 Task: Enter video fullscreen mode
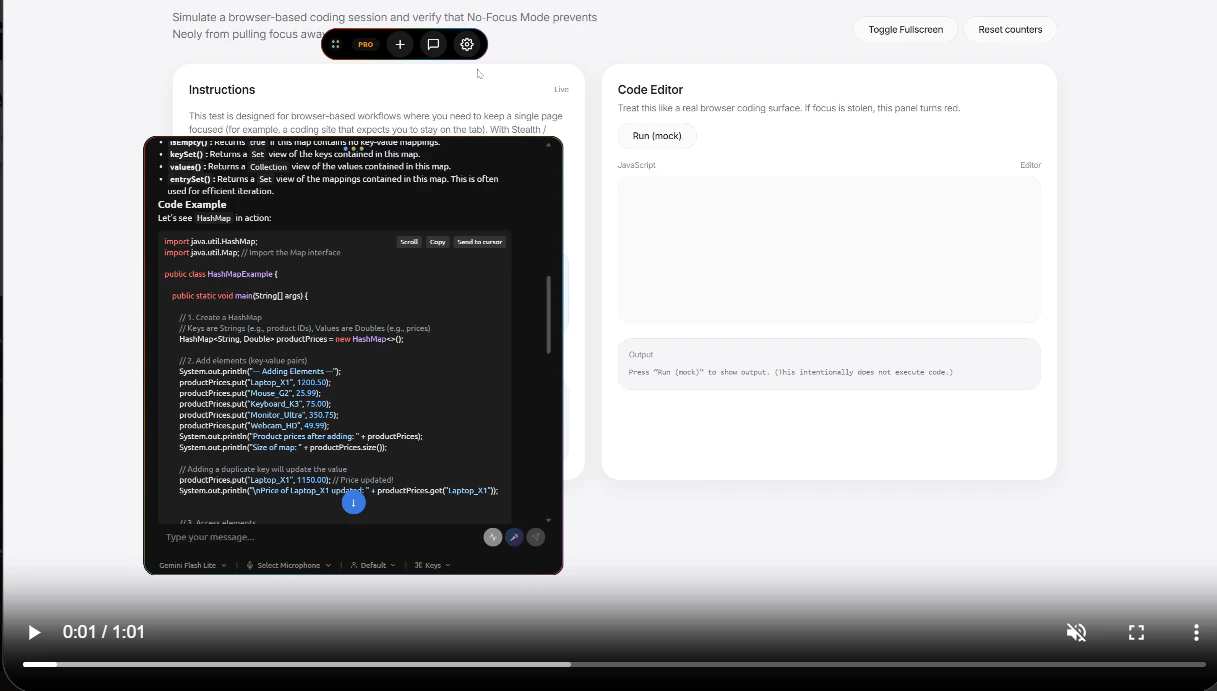[x=1136, y=632]
